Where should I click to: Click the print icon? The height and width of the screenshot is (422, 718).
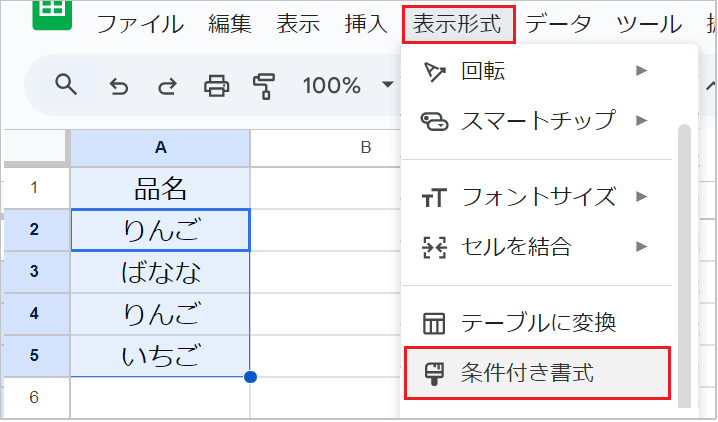click(x=216, y=86)
